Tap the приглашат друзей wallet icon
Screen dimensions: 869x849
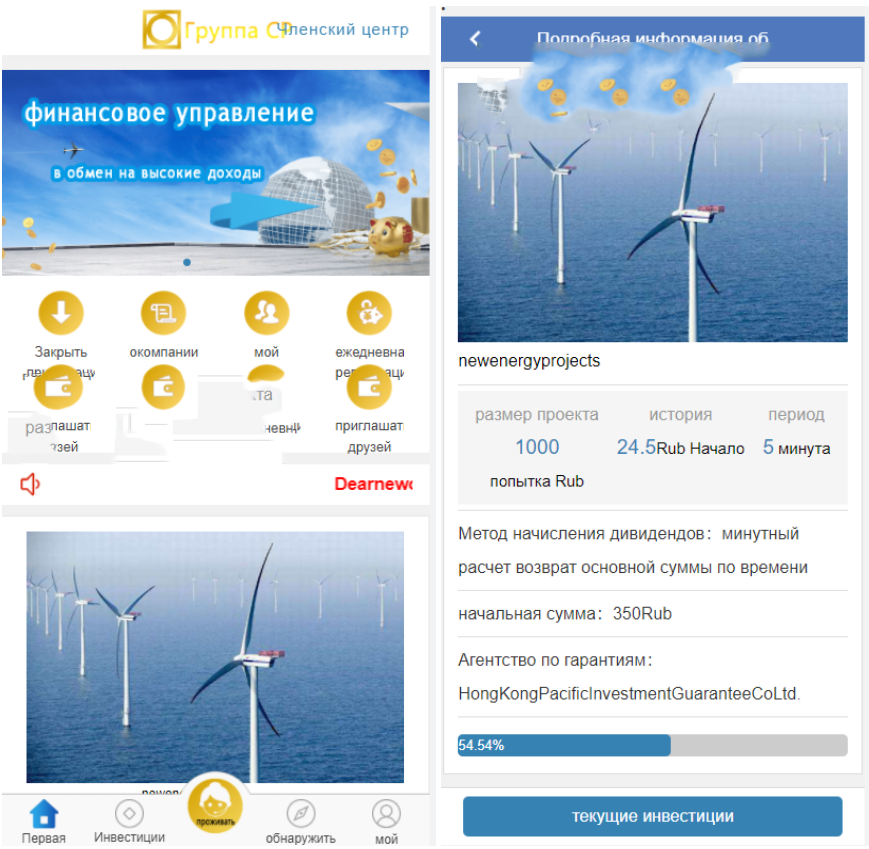(369, 388)
